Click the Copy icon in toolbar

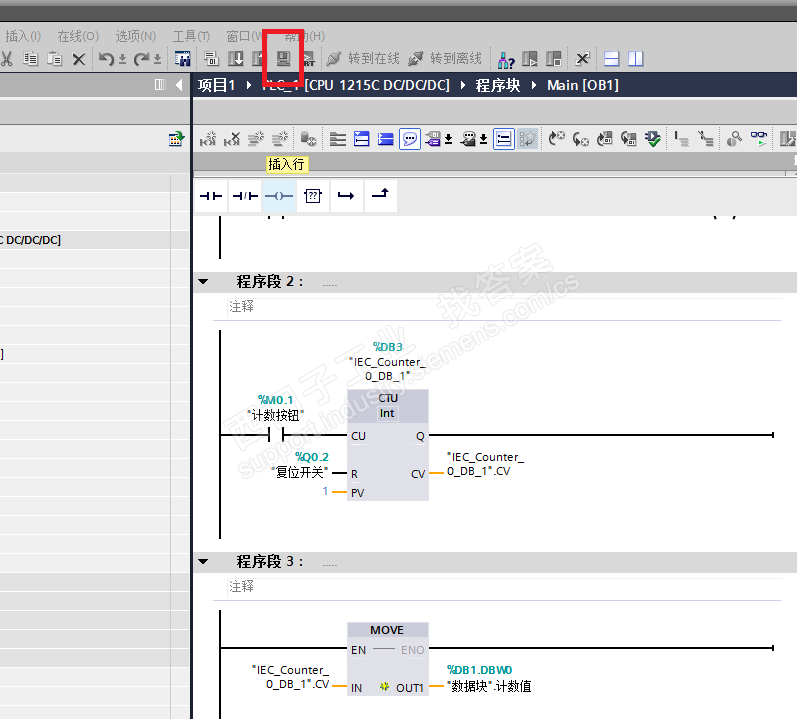click(x=30, y=59)
